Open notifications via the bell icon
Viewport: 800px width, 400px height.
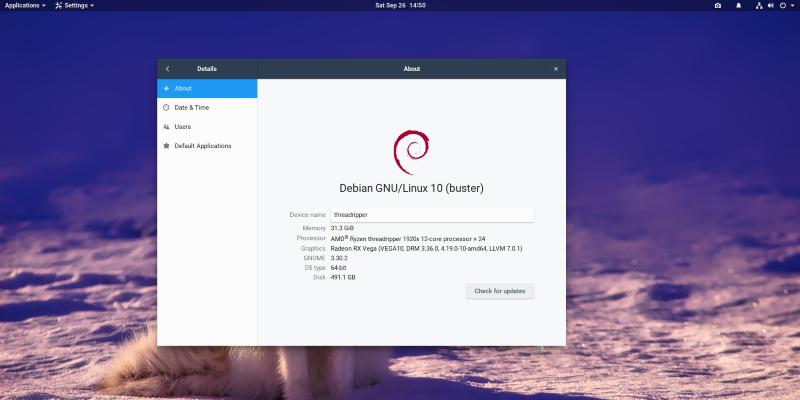tap(739, 5)
